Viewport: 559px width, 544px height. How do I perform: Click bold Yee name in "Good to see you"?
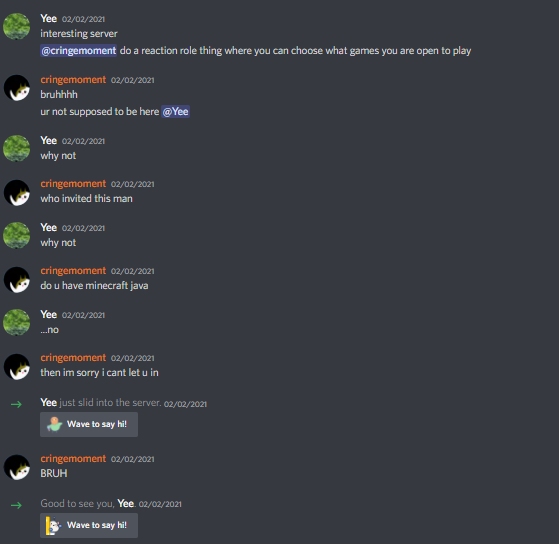tap(125, 503)
